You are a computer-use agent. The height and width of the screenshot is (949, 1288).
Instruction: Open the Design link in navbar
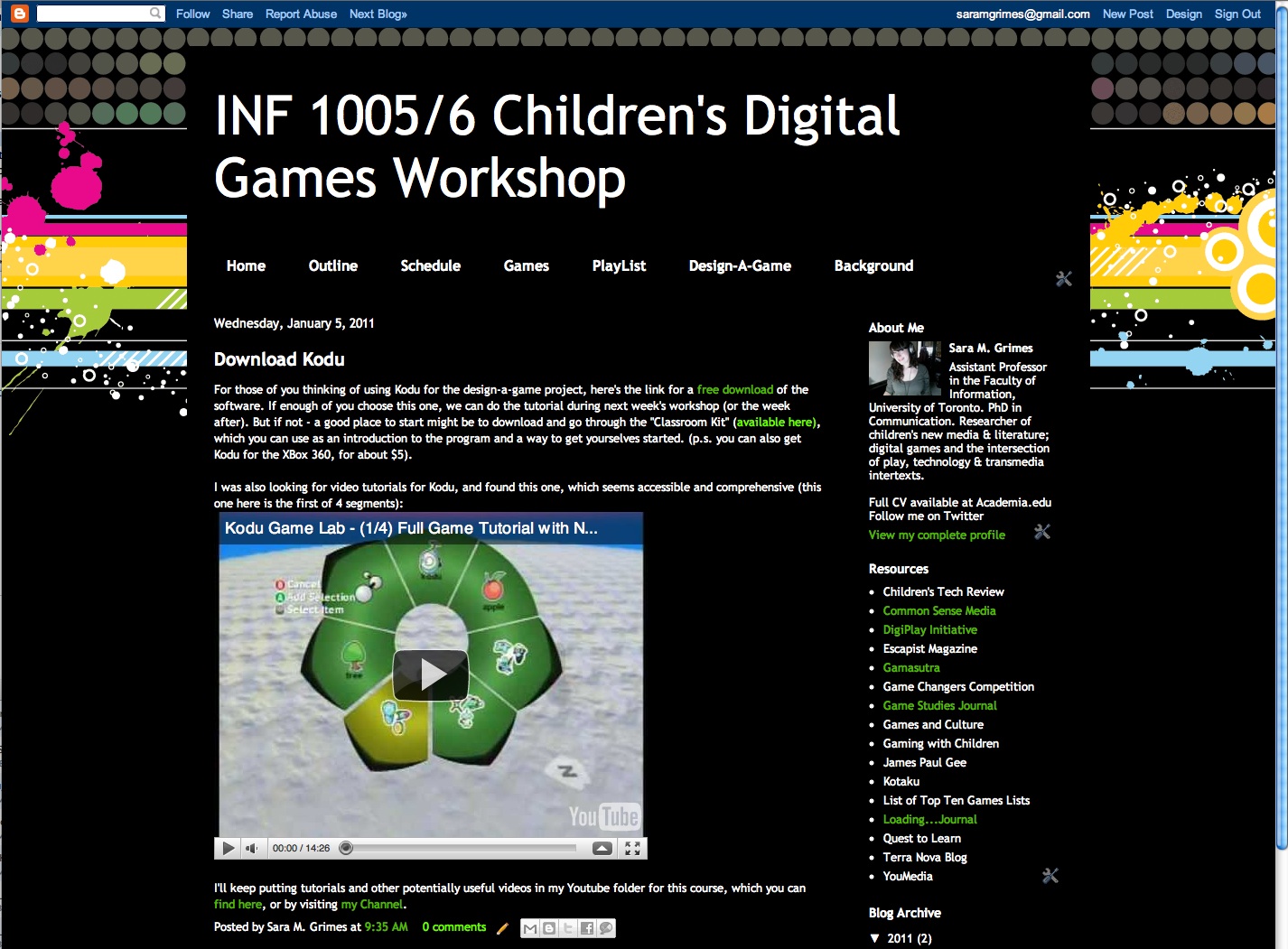tap(1183, 14)
